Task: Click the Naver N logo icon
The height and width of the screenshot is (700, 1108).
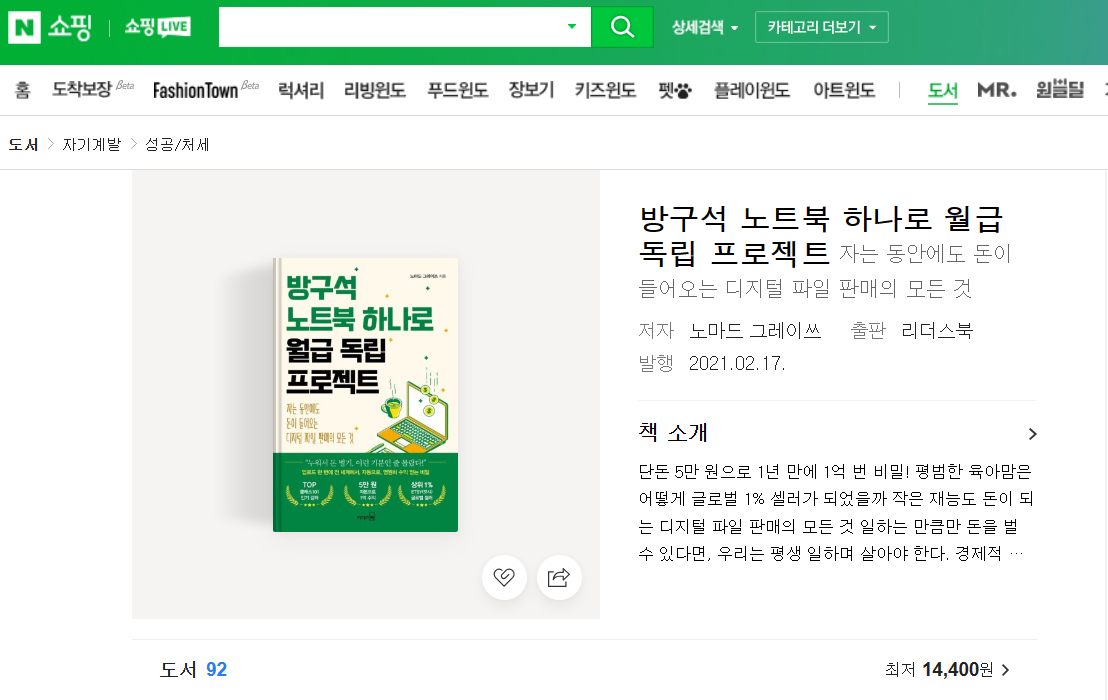Action: [x=24, y=28]
